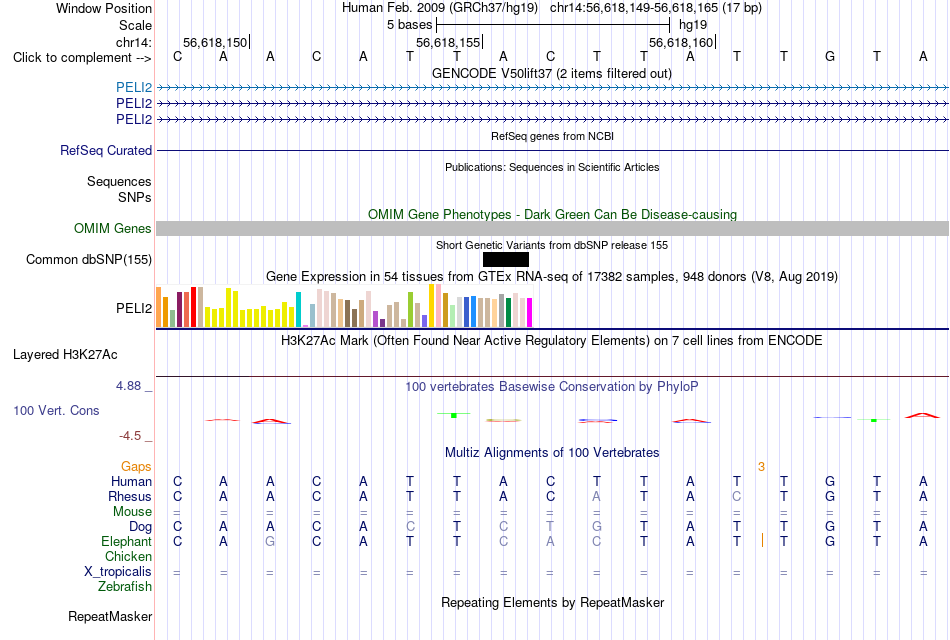The image size is (950, 640).
Task: Click the position label 56,618,160
Action: [681, 42]
